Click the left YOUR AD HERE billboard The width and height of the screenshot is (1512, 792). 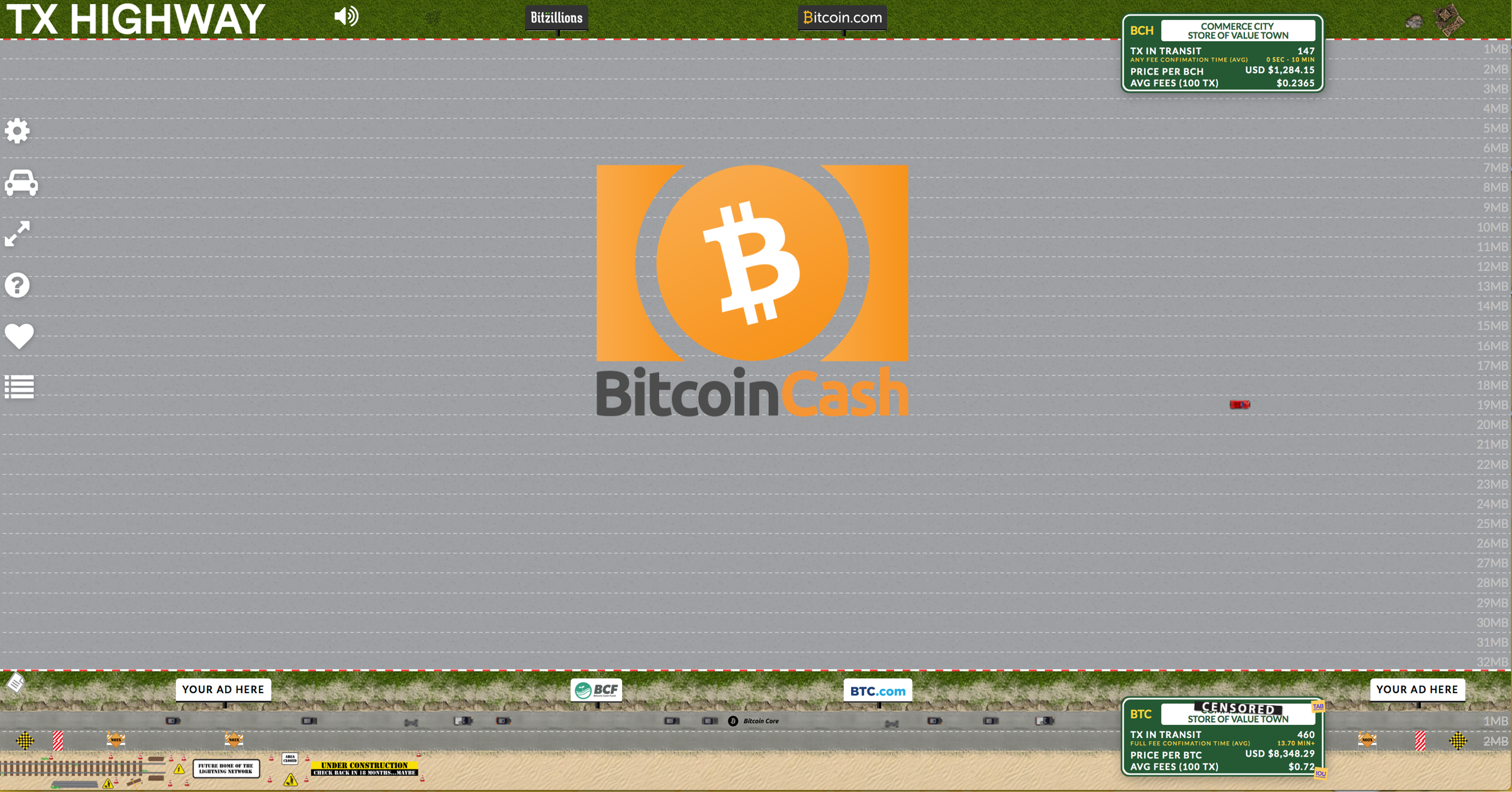pyautogui.click(x=223, y=689)
